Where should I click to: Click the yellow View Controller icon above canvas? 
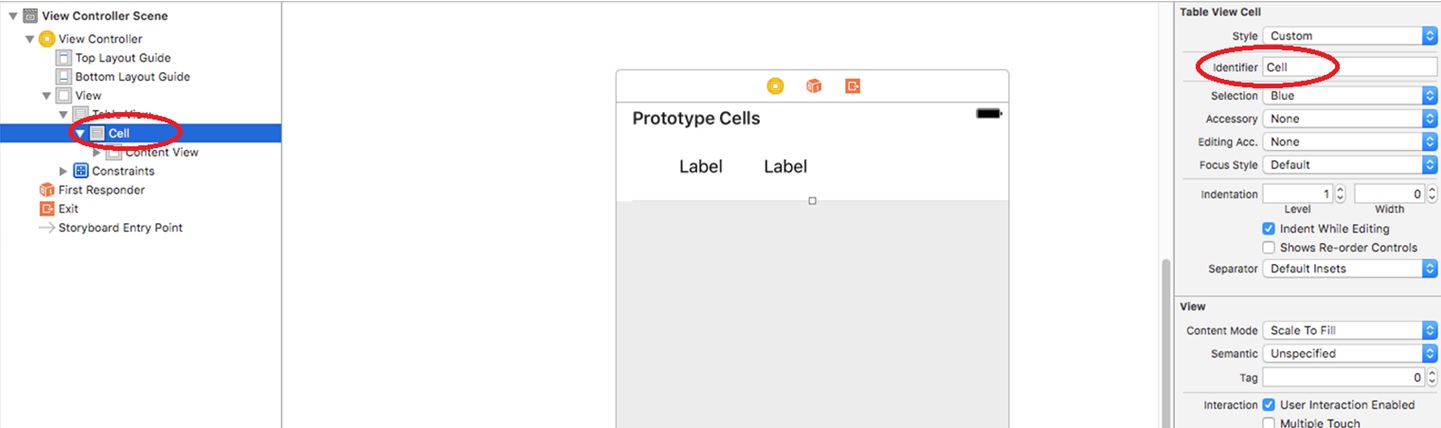[x=775, y=86]
